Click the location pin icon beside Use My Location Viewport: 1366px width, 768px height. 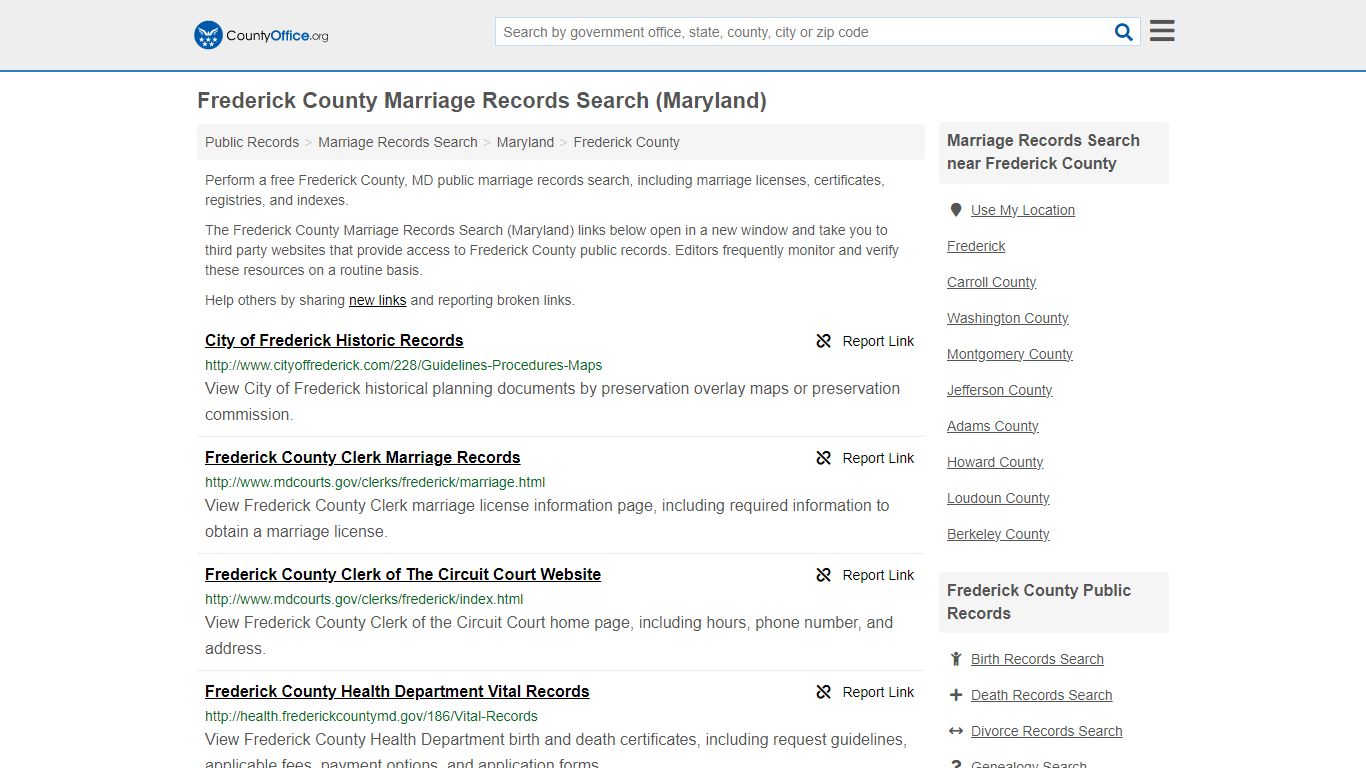coord(956,210)
